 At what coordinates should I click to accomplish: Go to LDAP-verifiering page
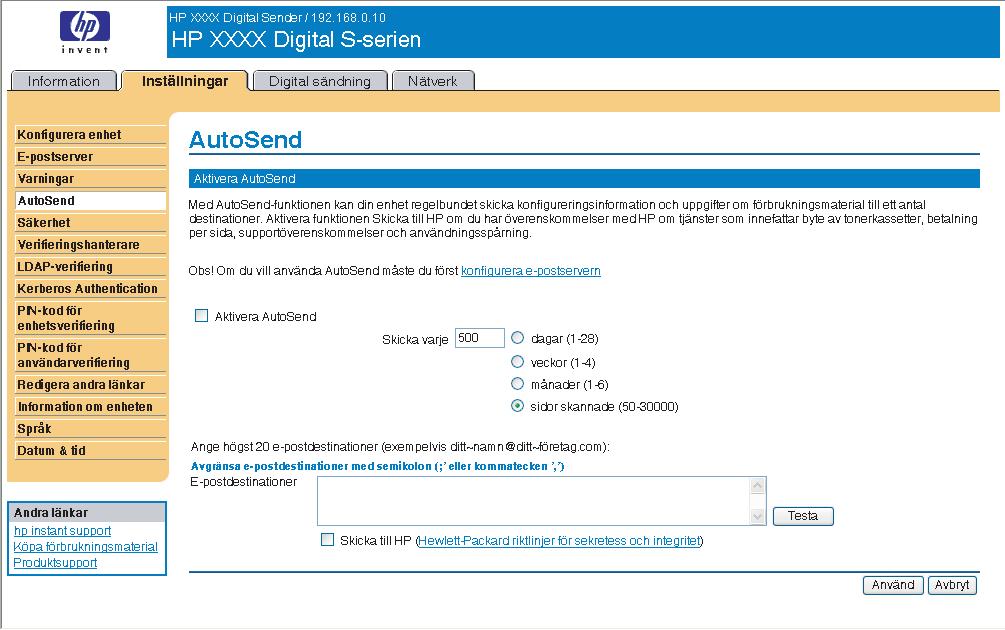(x=90, y=267)
